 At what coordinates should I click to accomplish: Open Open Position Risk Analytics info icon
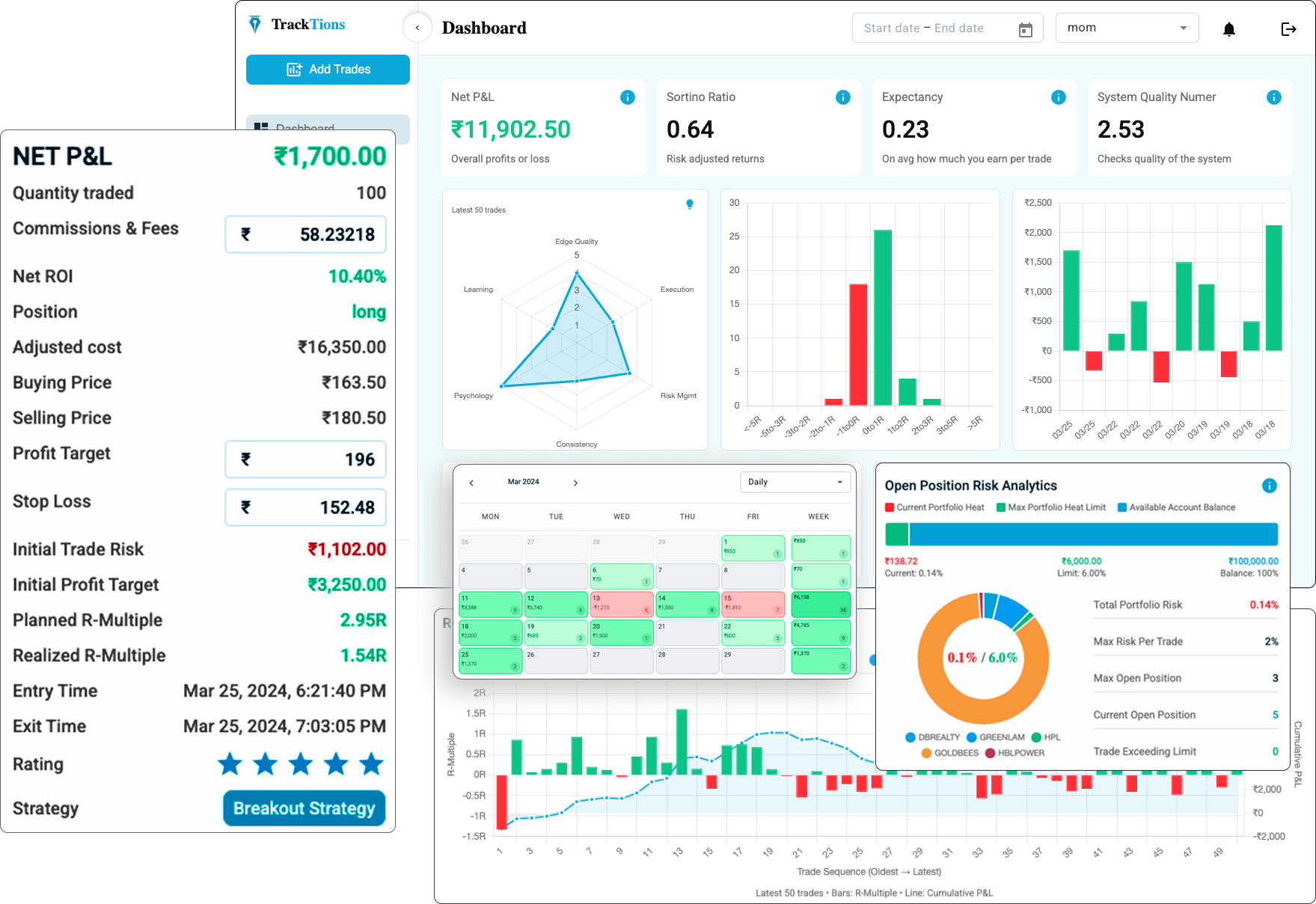[1269, 486]
